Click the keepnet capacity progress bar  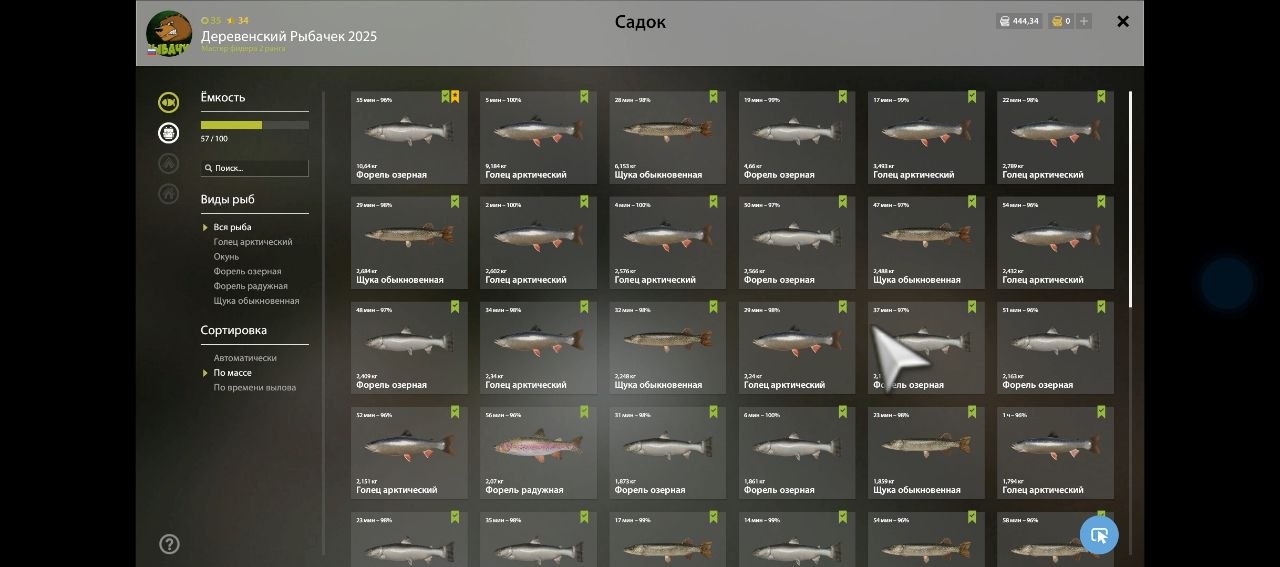tap(255, 125)
